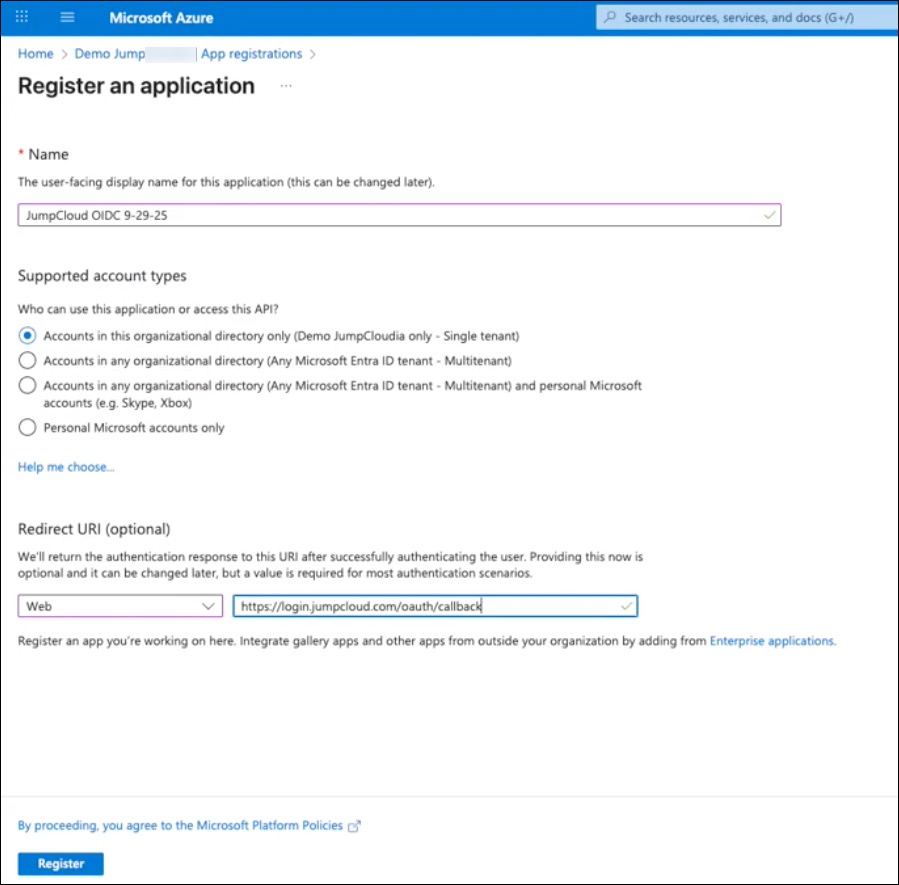Select the Multitenant account type option
This screenshot has height=885, width=899.
point(27,361)
